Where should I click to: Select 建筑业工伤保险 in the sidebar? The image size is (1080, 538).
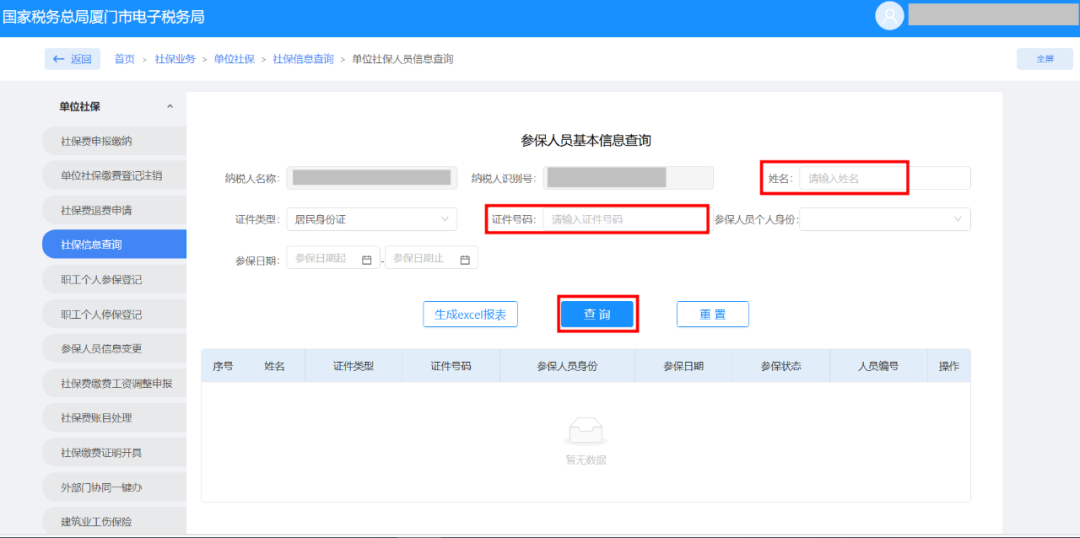tap(114, 521)
